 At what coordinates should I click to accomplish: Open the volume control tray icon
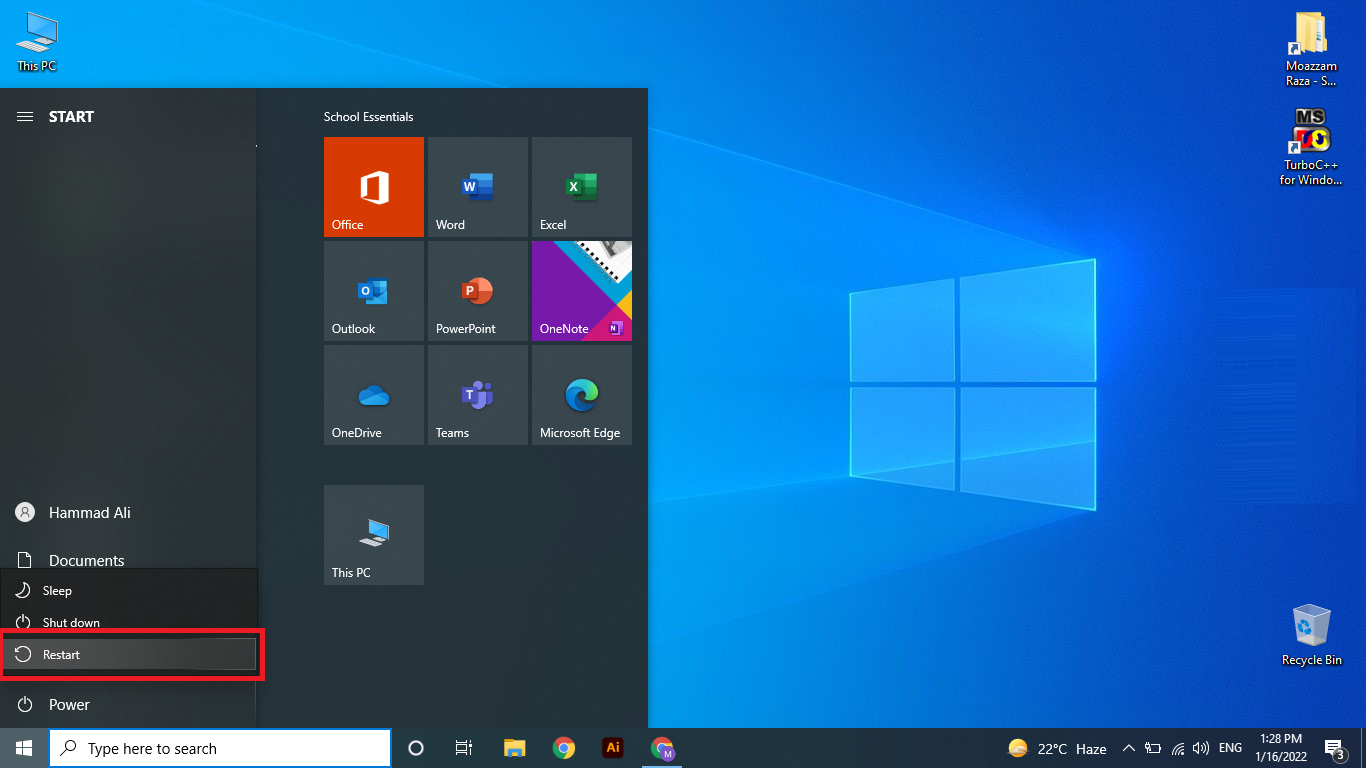[x=1201, y=748]
